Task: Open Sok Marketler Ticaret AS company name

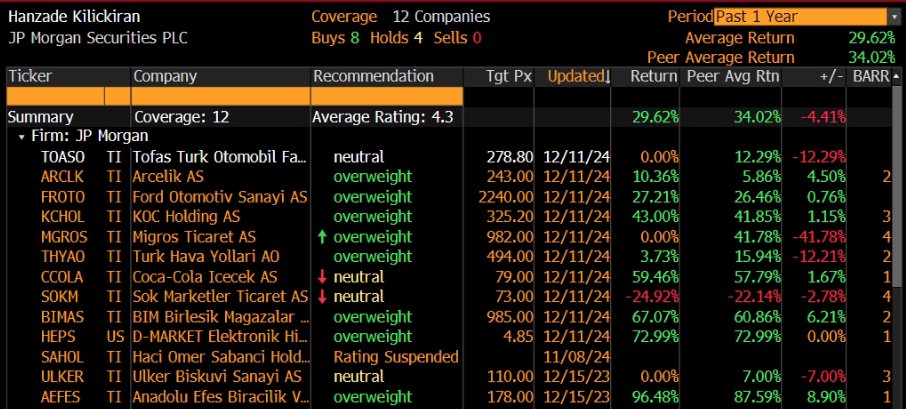Action: (x=220, y=297)
